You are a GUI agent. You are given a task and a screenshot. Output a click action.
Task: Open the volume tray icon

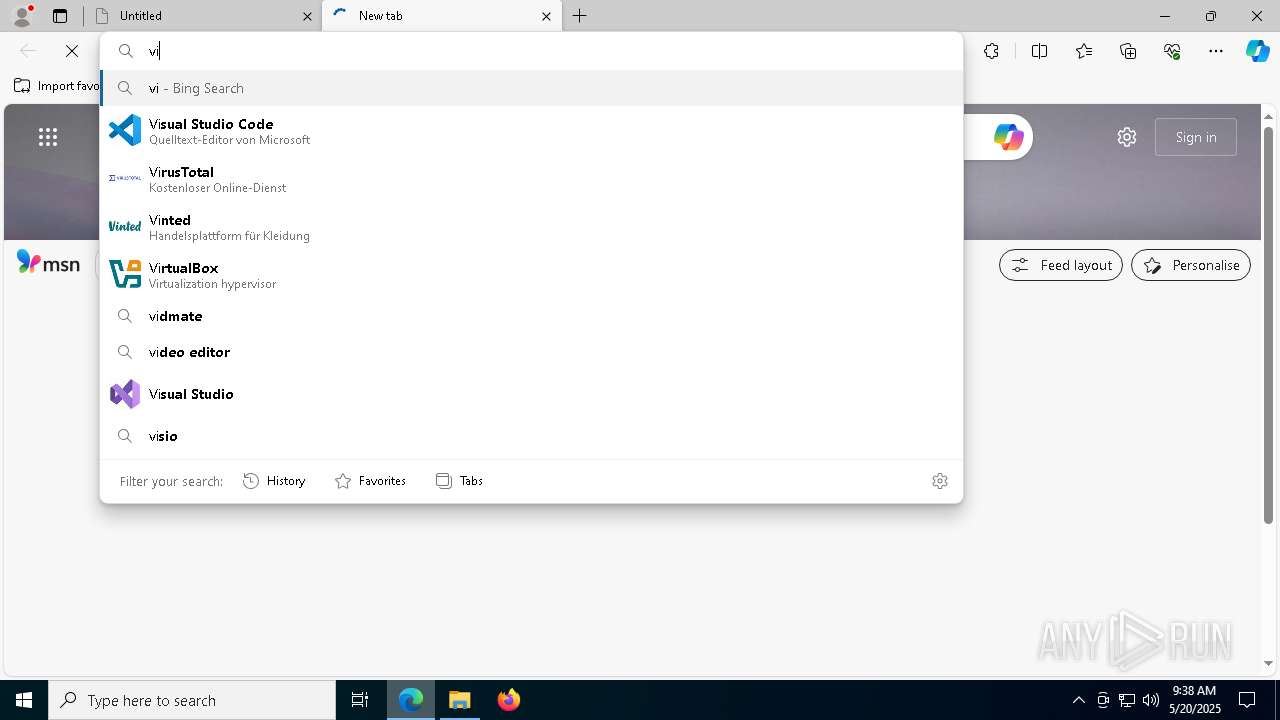pyautogui.click(x=1151, y=700)
